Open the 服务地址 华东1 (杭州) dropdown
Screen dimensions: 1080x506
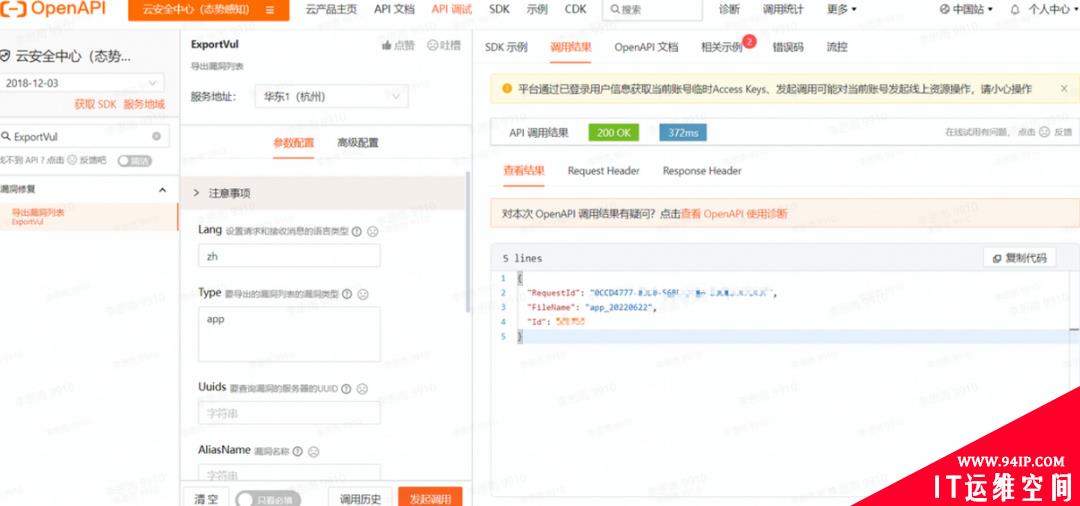[331, 96]
